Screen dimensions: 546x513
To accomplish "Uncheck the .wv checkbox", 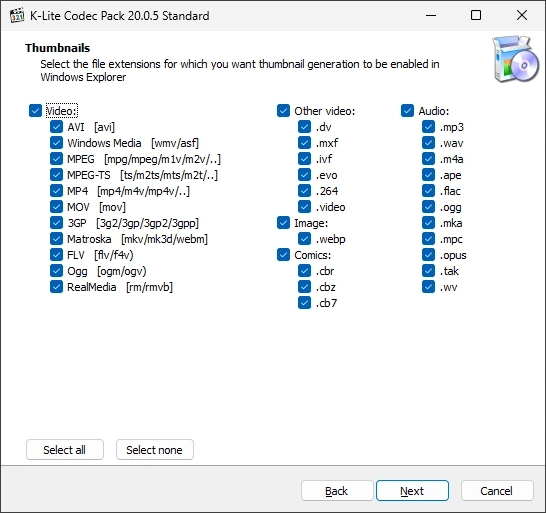I will 428,287.
